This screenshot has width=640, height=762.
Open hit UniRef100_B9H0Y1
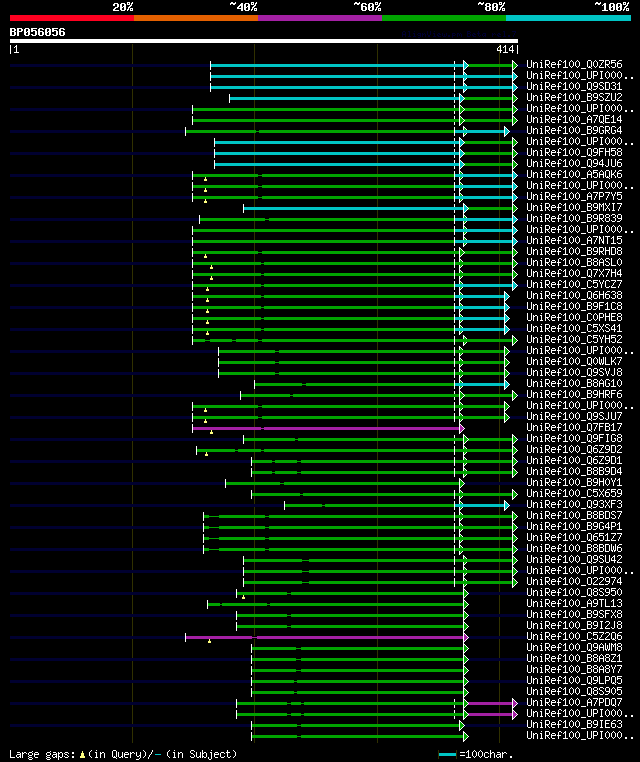coord(574,483)
